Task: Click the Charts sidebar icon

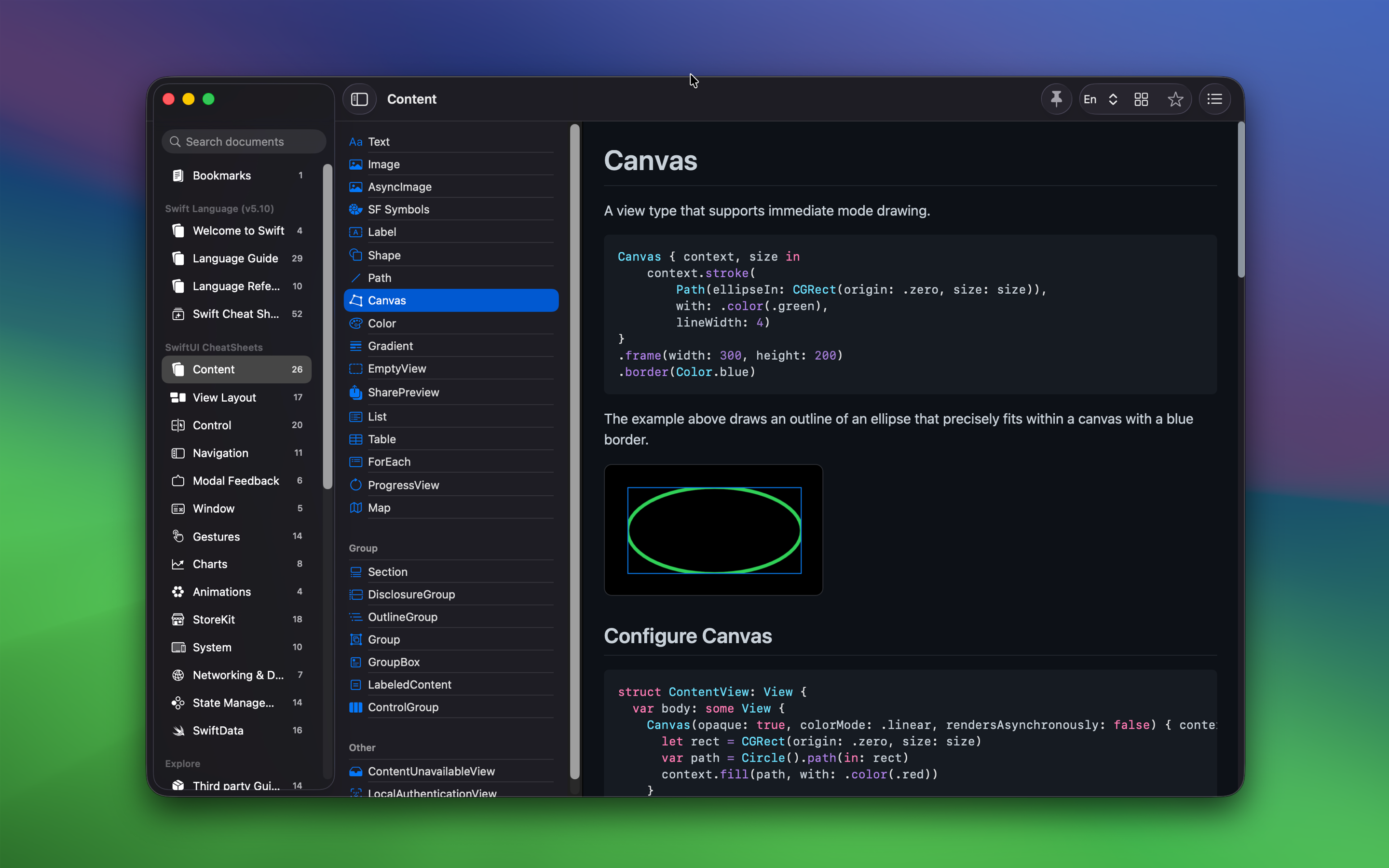Action: (x=178, y=564)
